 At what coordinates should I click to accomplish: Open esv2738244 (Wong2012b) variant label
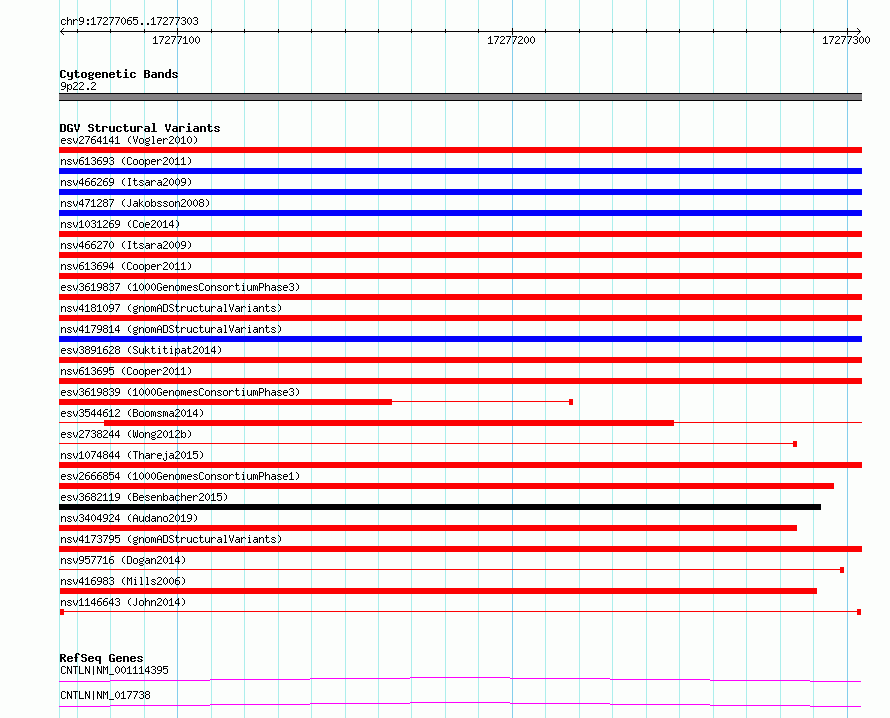[126, 434]
